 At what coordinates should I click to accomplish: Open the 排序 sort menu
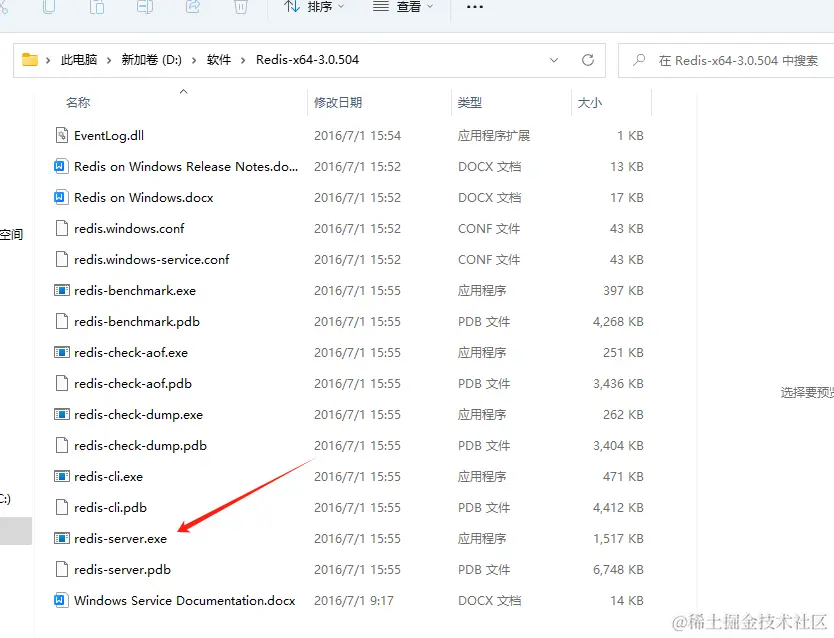pos(314,6)
